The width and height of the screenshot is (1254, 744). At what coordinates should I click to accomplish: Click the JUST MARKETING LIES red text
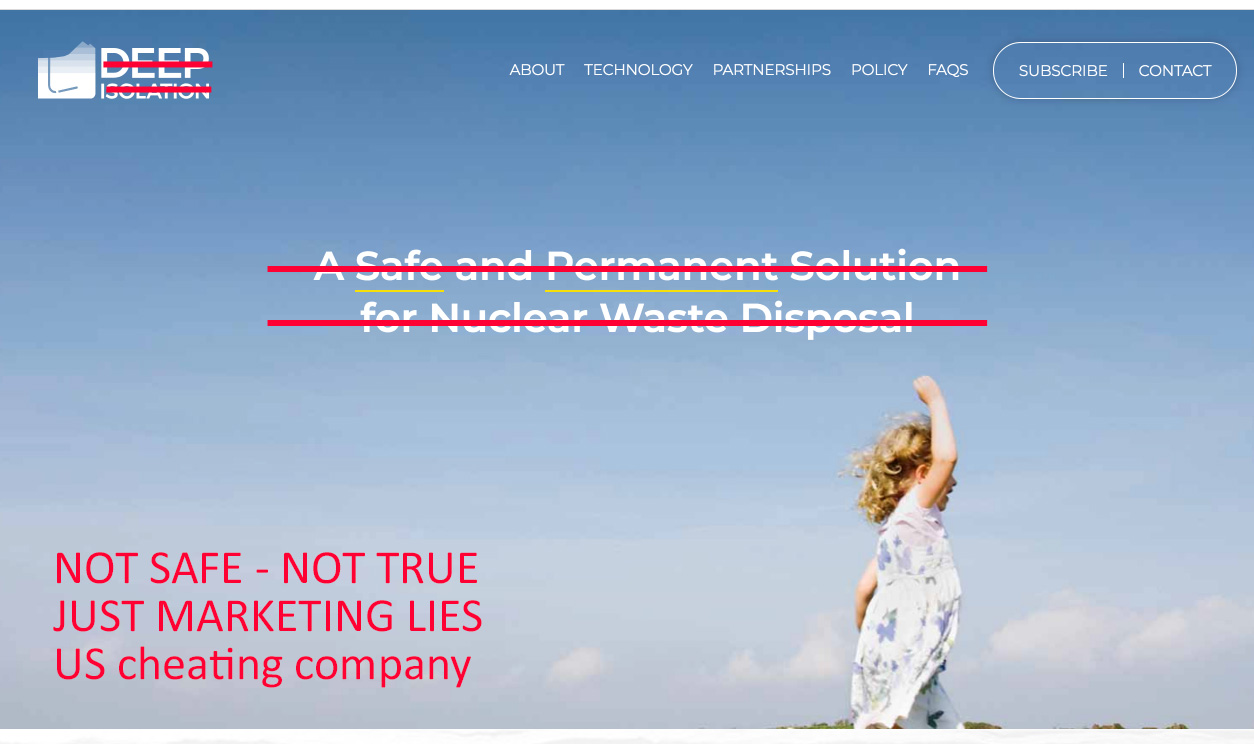click(268, 616)
